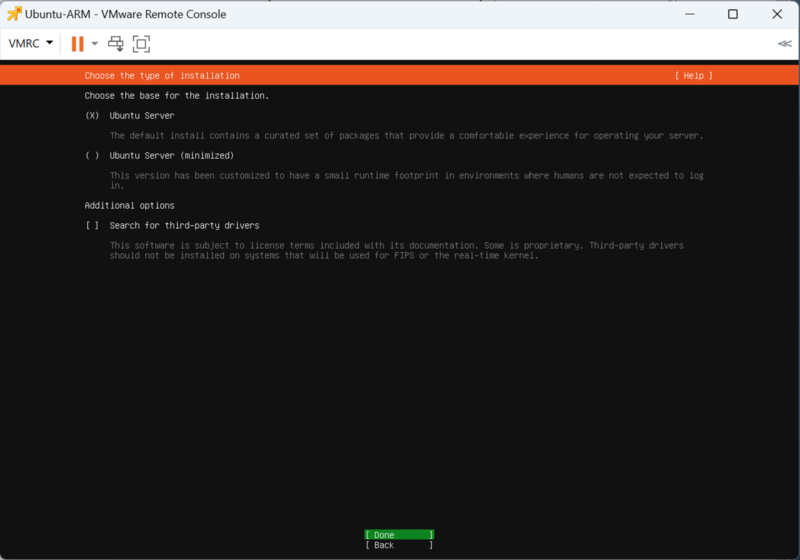Image resolution: width=800 pixels, height=560 pixels.
Task: Select Ubuntu Server (minimized) radio option
Action: (92, 156)
